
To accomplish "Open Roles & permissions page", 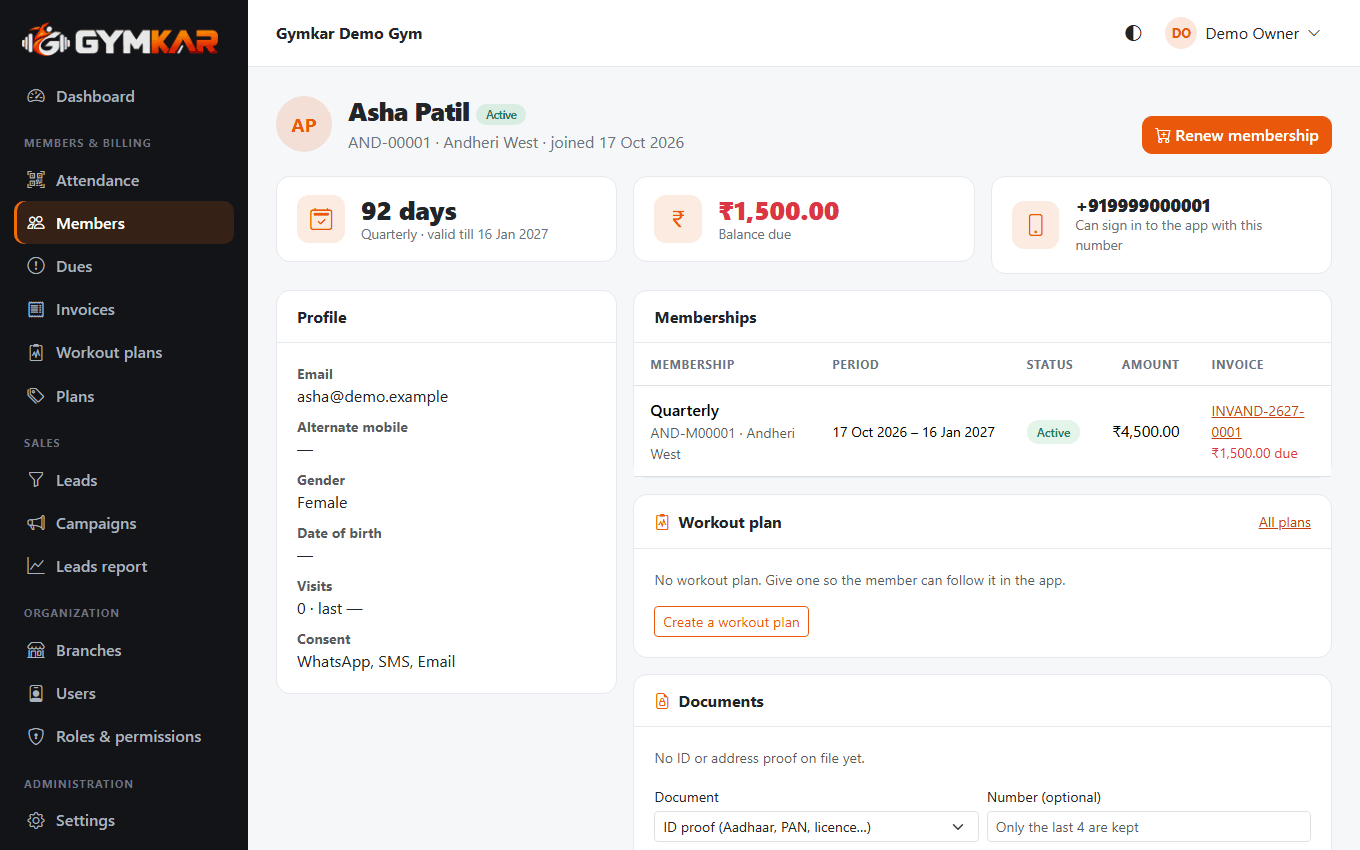I will coord(124,737).
